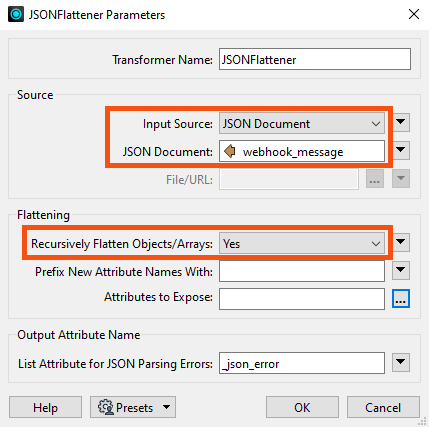Click the Help button
Image resolution: width=429 pixels, height=427 pixels.
45,407
